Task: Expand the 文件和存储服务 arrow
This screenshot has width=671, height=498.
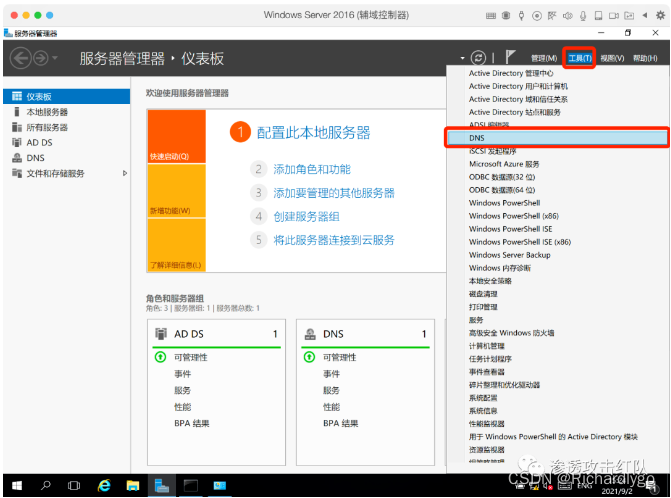Action: pyautogui.click(x=125, y=173)
